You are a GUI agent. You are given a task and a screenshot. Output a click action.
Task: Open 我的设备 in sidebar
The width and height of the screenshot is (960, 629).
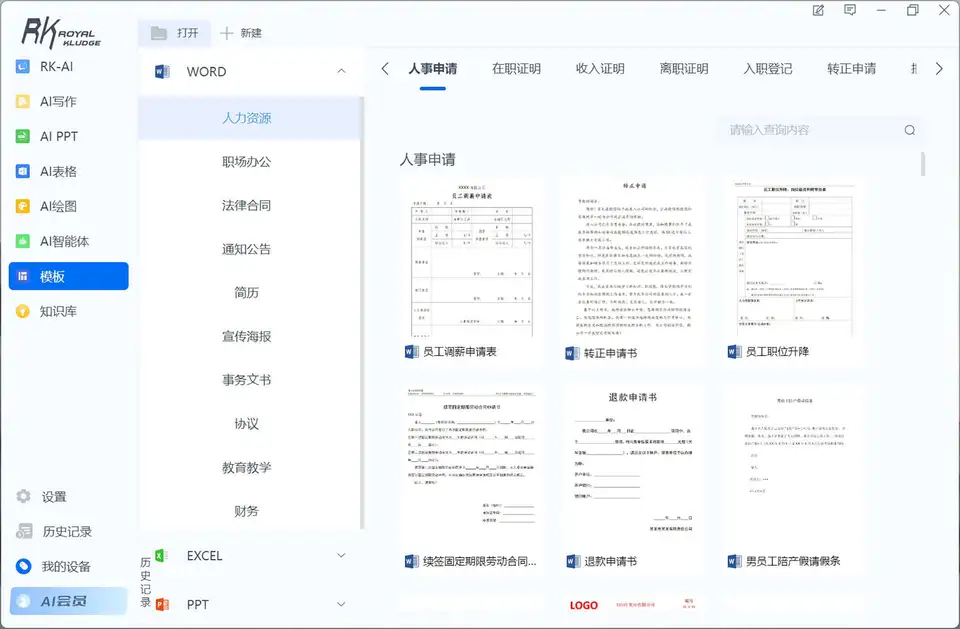pos(54,567)
